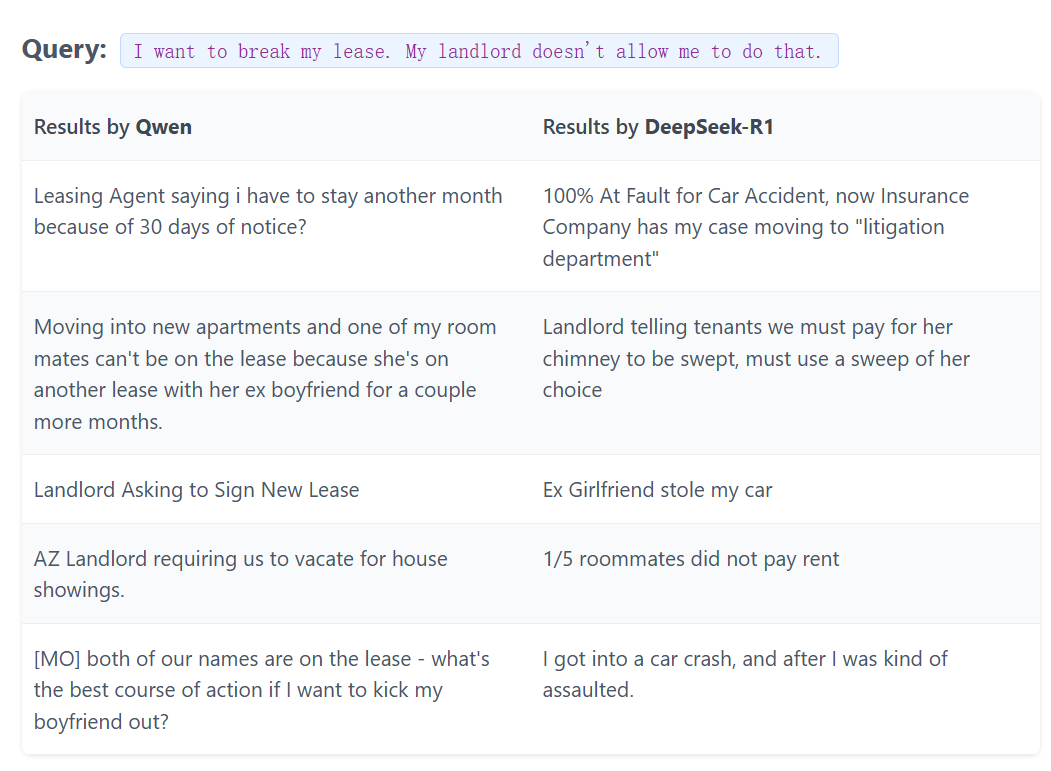Select 'I got into a car crash' result
The image size is (1051, 771).
click(x=745, y=674)
